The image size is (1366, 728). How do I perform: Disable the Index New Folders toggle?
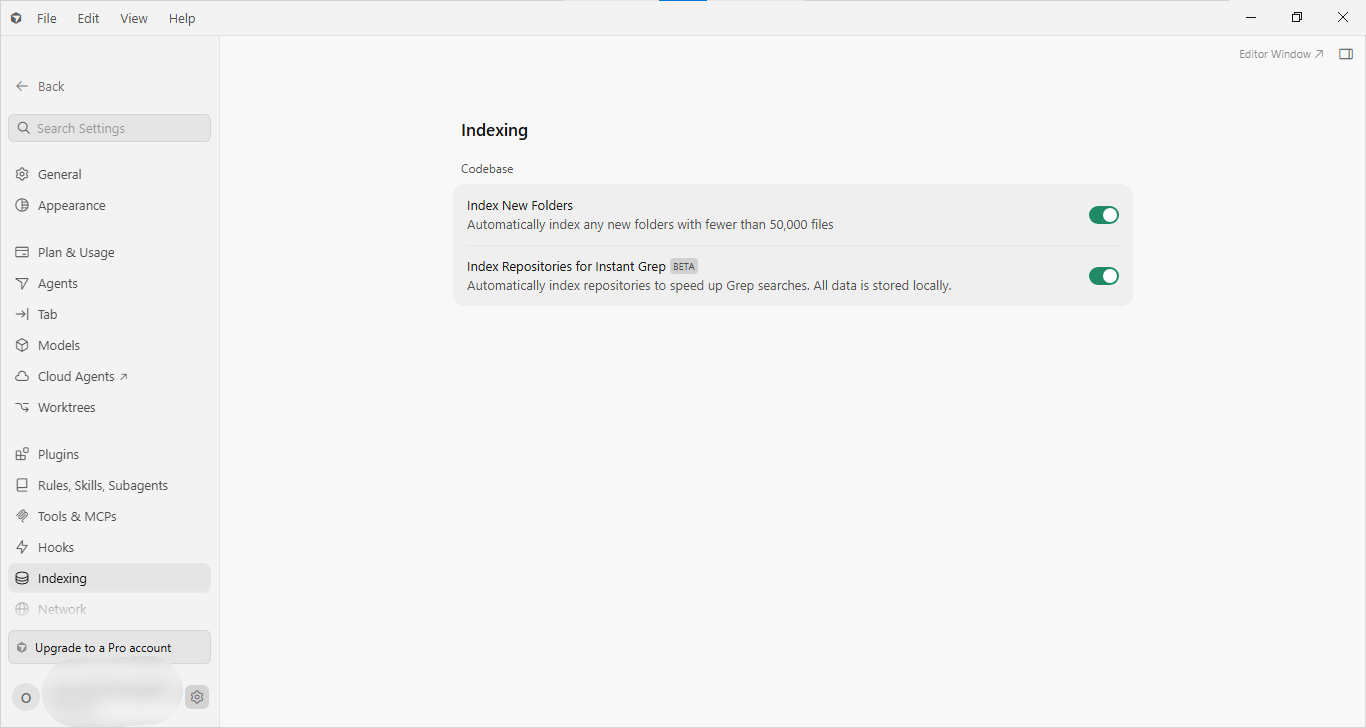pyautogui.click(x=1104, y=215)
